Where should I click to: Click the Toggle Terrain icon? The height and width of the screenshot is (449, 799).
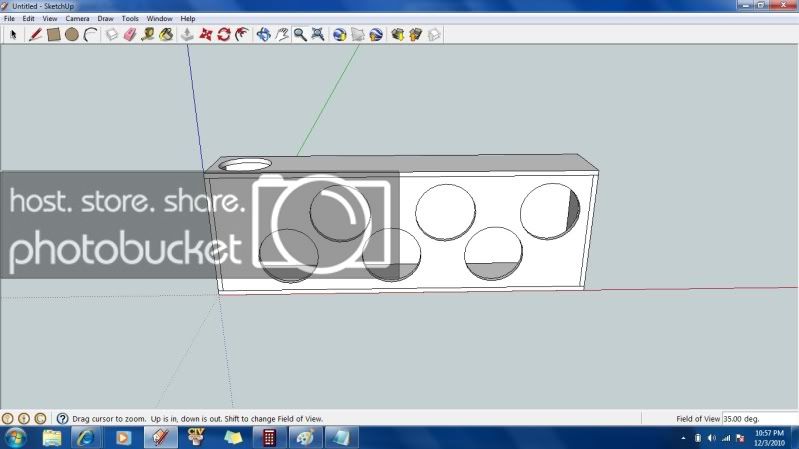click(358, 35)
